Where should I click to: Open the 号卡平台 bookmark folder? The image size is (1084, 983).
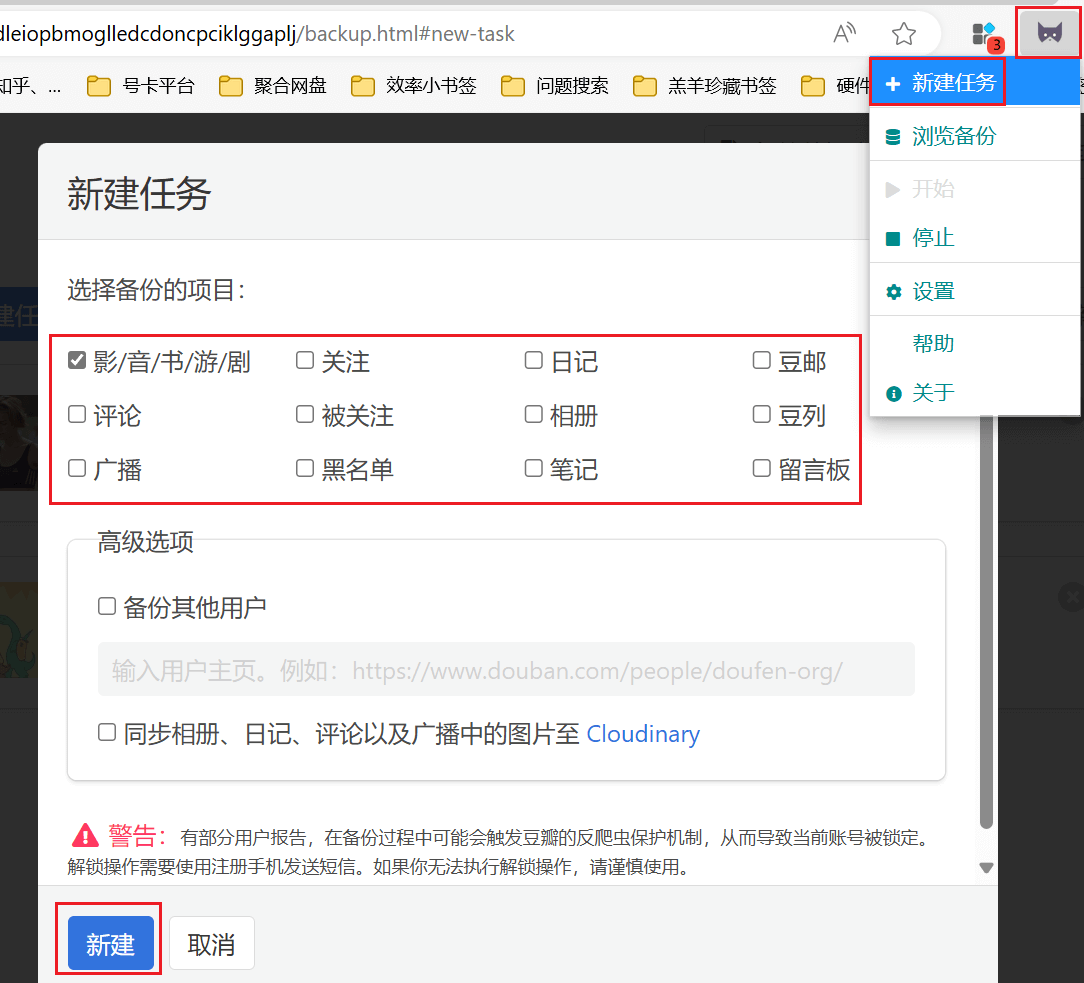(140, 86)
